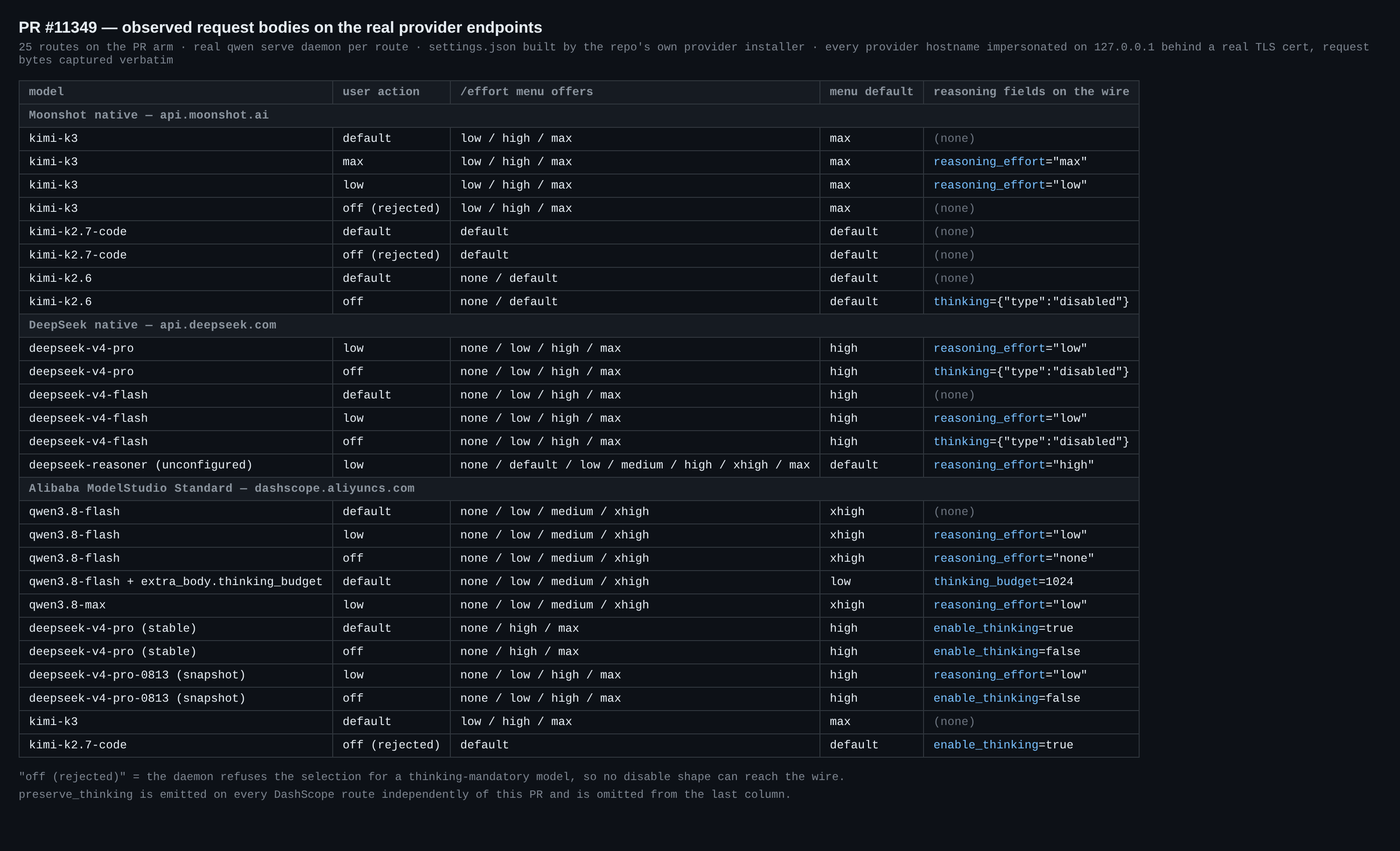Click enable_thinking=true in the kimi-k2.7-code row
Image resolution: width=1400 pixels, height=851 pixels.
click(x=1003, y=745)
